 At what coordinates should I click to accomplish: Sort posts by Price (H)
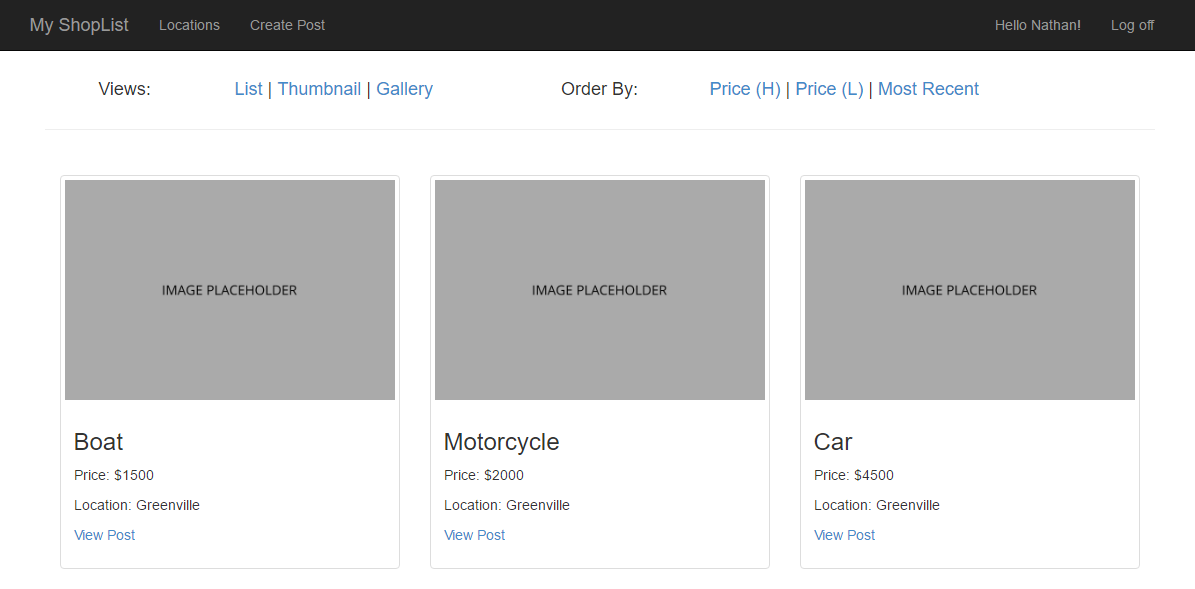(x=744, y=89)
